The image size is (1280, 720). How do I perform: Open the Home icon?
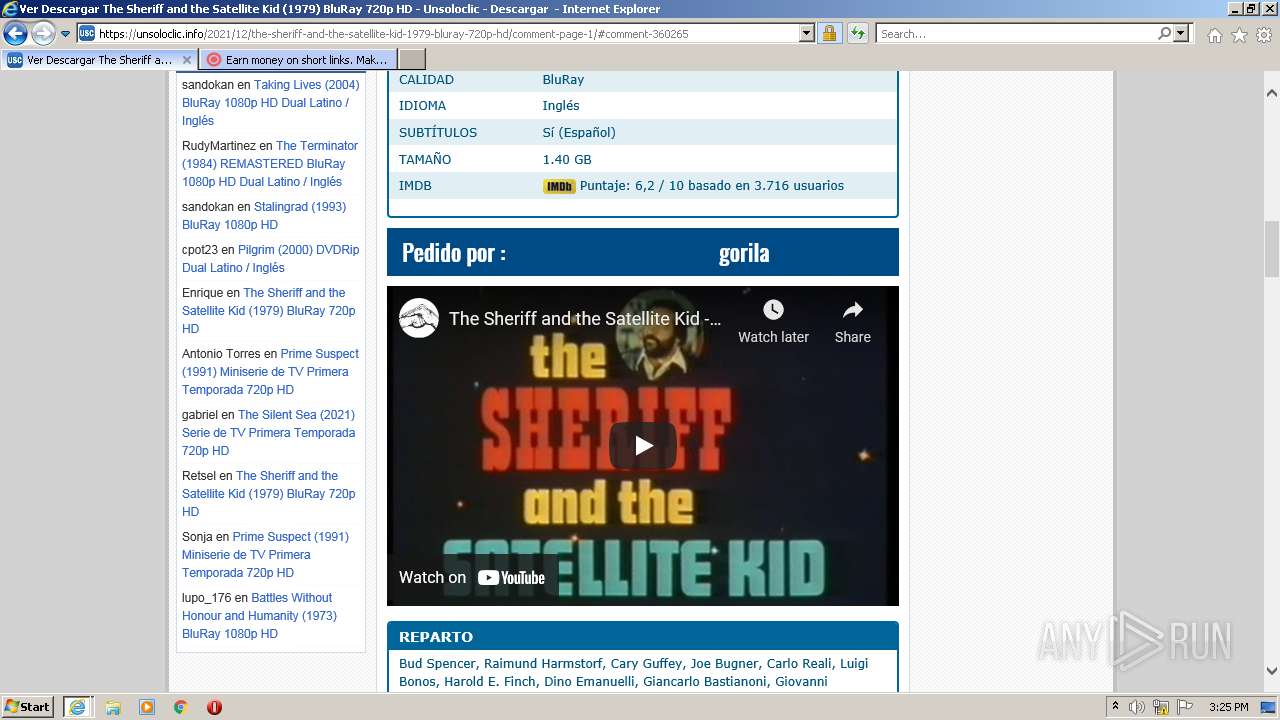click(1214, 35)
